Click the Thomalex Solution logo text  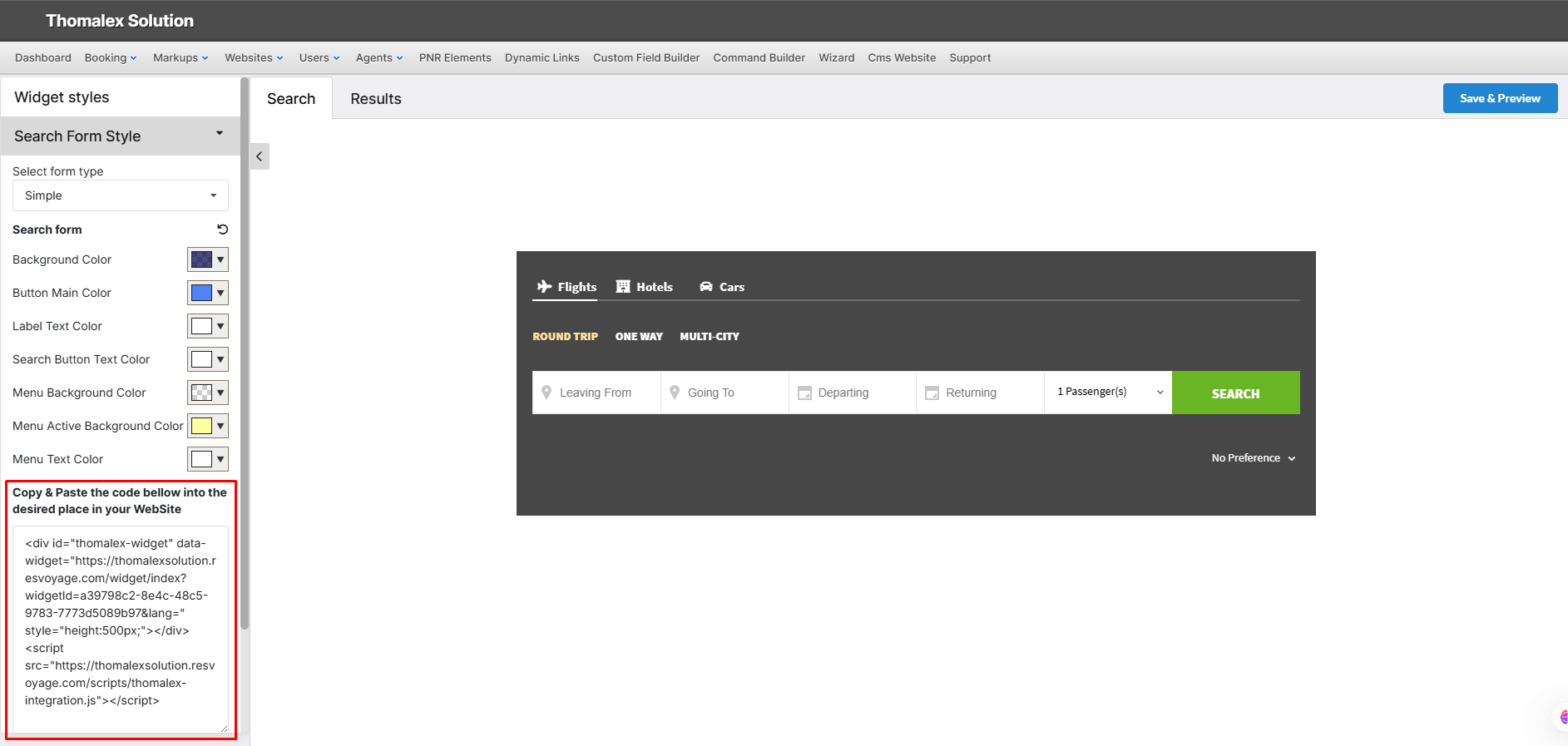[x=120, y=21]
